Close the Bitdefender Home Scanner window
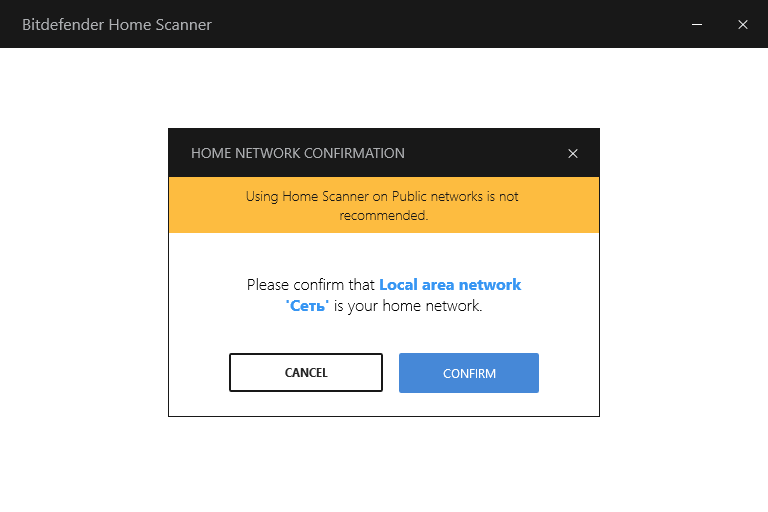 coord(743,24)
